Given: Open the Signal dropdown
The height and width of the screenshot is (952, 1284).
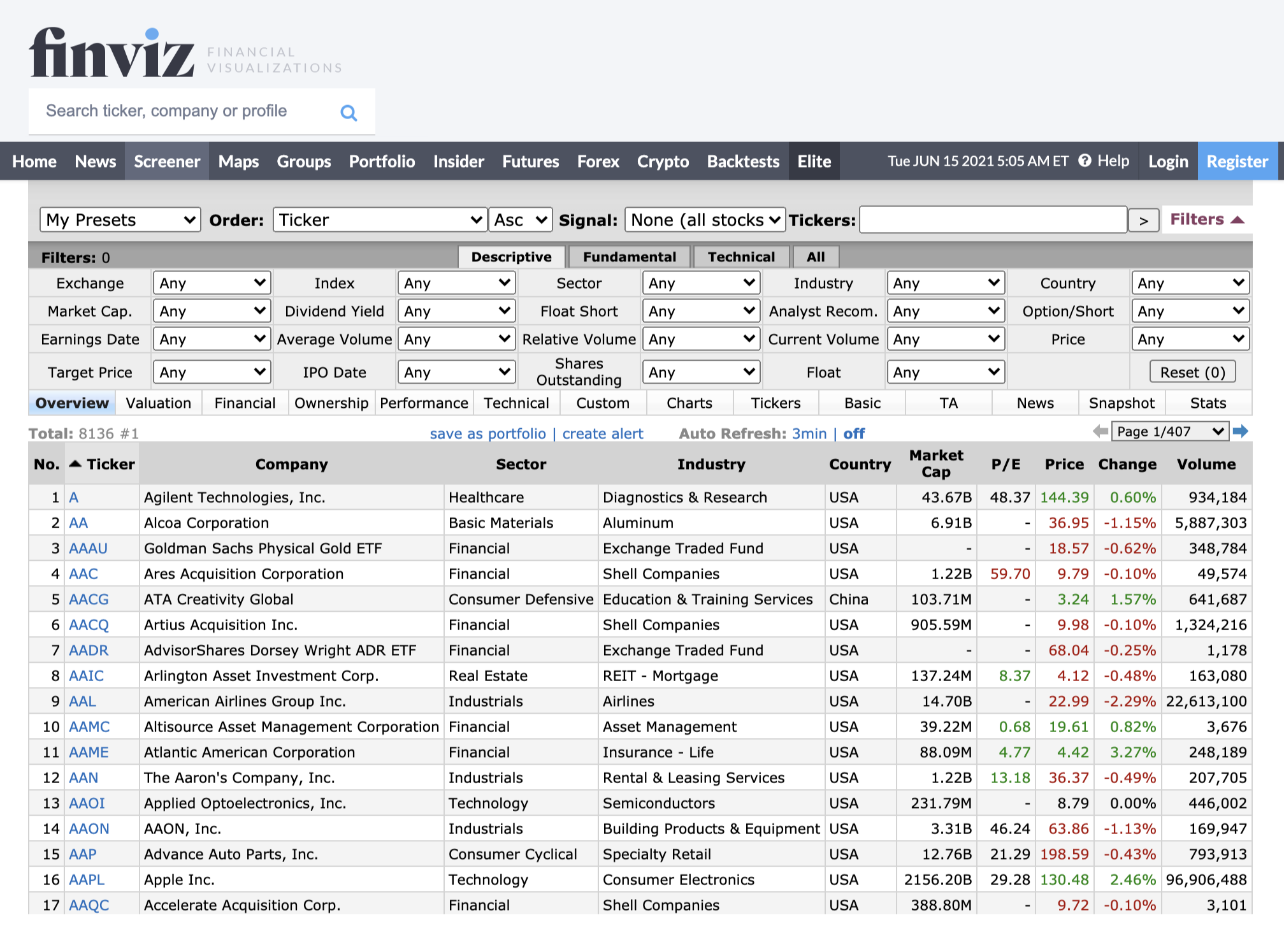Looking at the screenshot, I should (x=705, y=220).
